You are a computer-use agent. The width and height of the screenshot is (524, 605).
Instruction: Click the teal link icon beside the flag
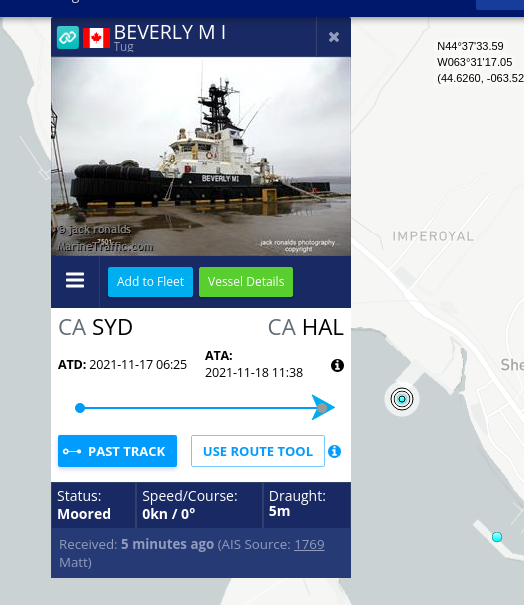coord(68,37)
